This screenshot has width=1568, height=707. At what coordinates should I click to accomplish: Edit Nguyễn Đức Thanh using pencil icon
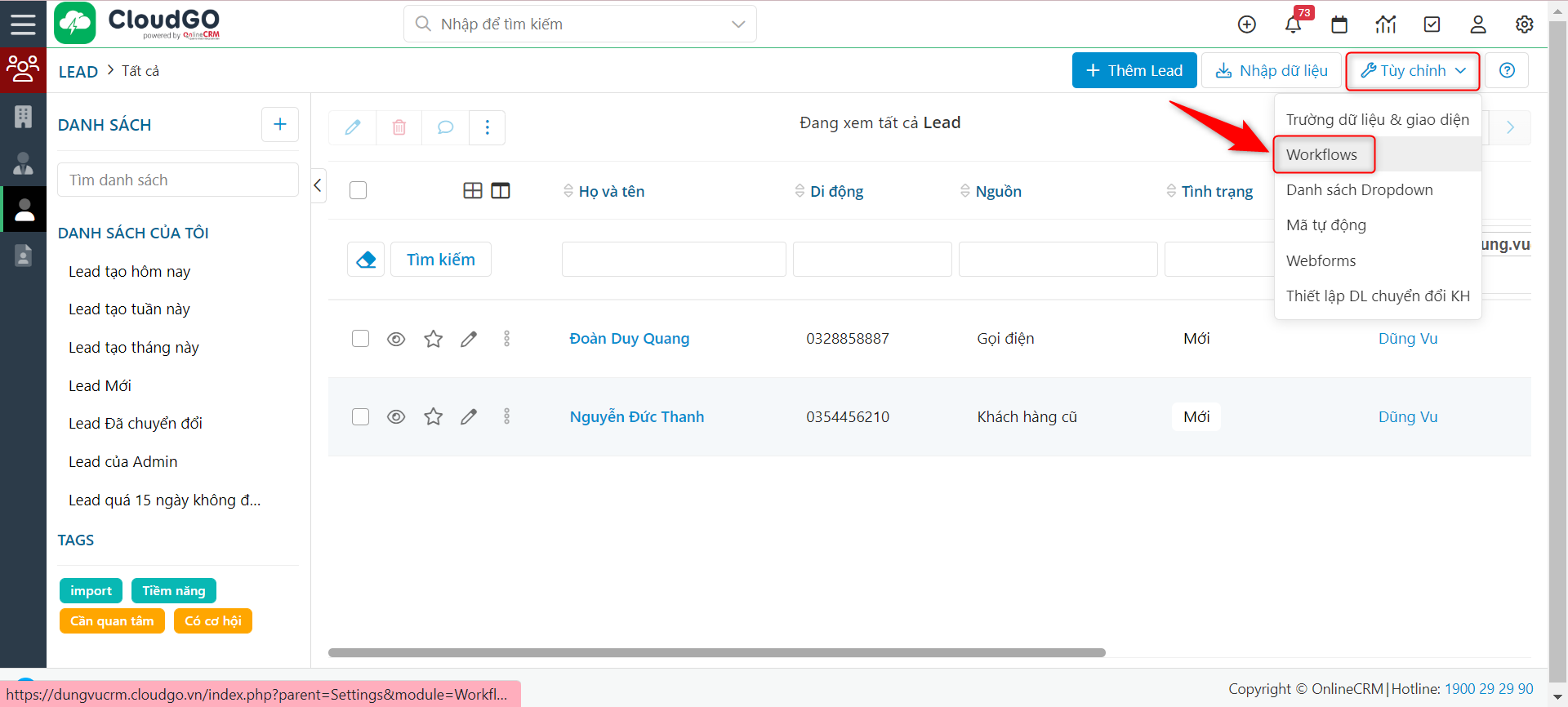(469, 417)
